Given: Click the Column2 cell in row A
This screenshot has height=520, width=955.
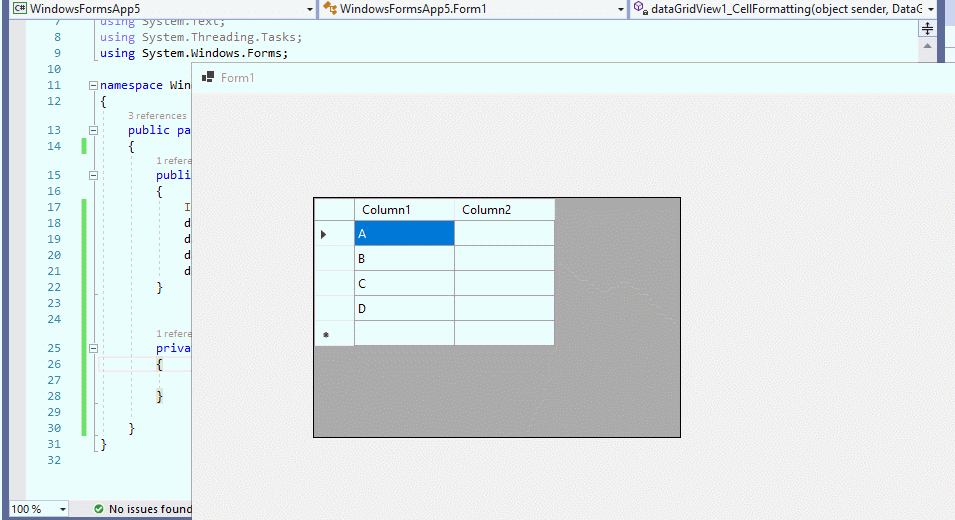Looking at the screenshot, I should (504, 233).
